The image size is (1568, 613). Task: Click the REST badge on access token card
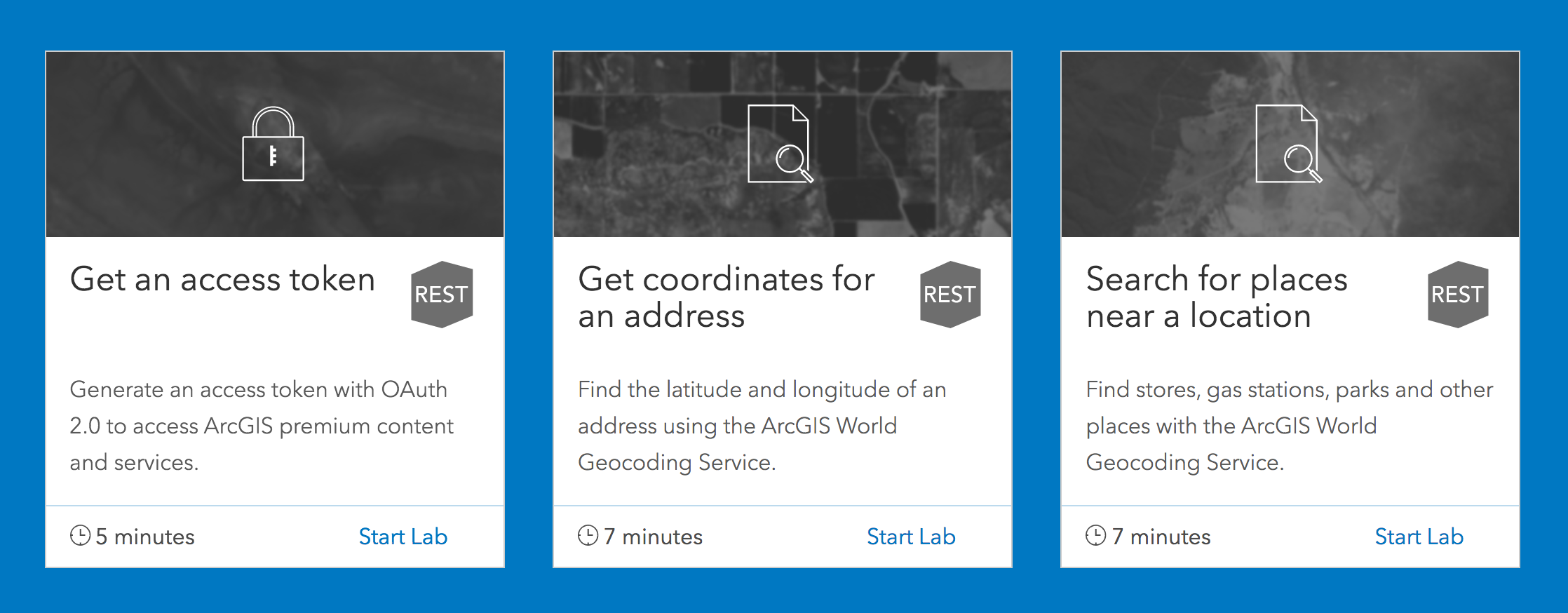click(x=441, y=295)
